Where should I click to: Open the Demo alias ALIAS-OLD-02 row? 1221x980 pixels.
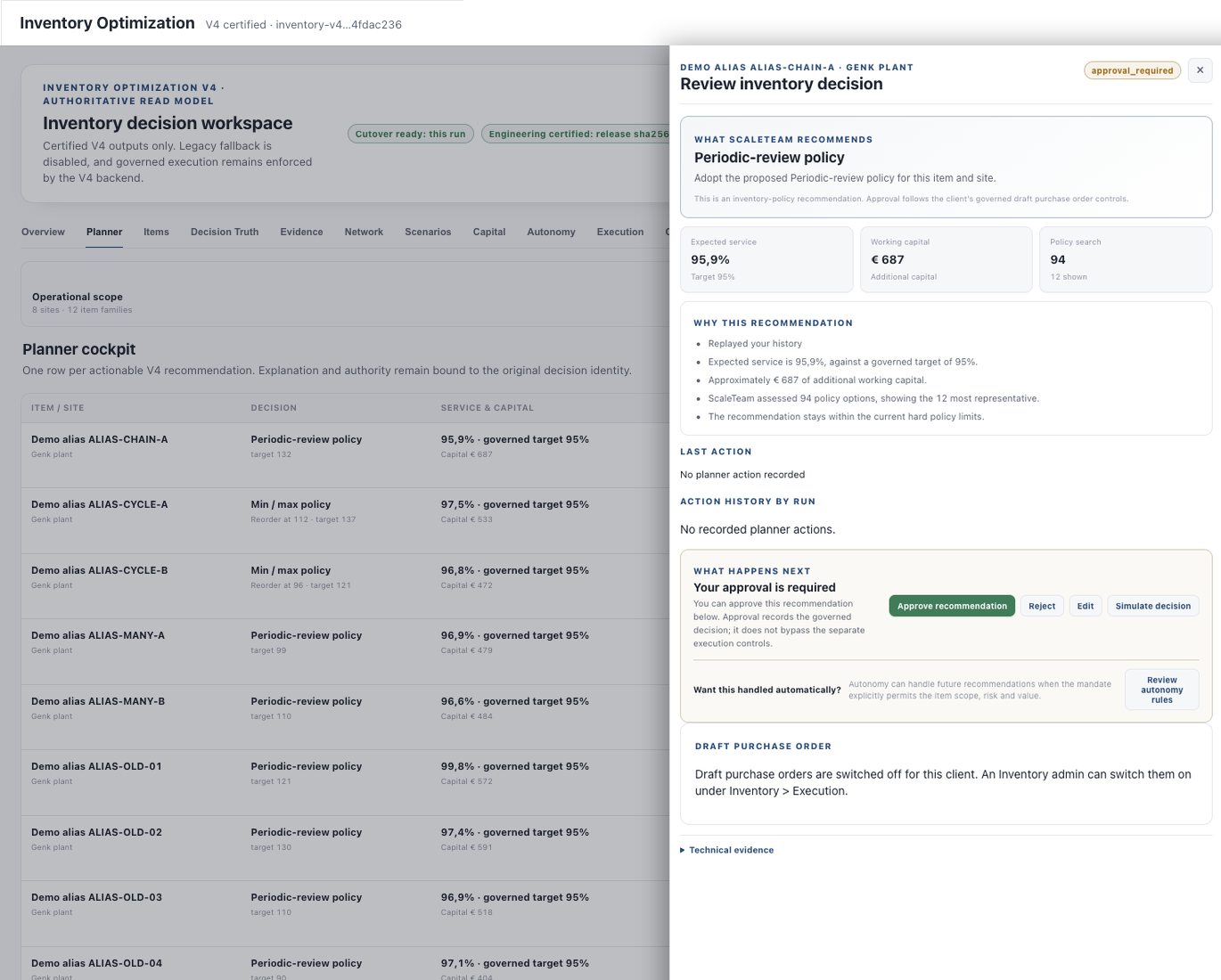pyautogui.click(x=346, y=848)
